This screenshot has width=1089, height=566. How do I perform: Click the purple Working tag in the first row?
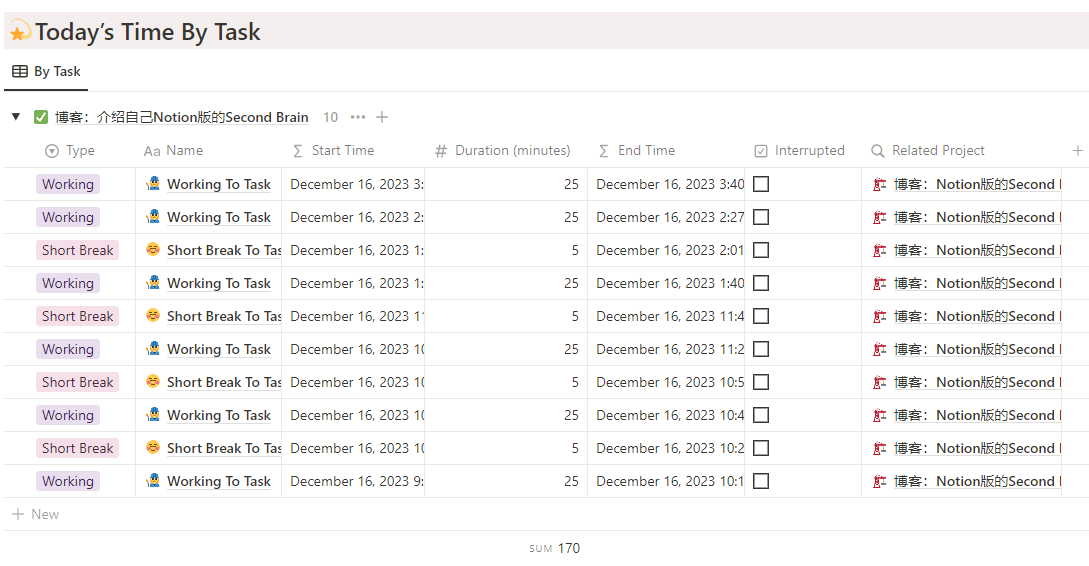(68, 184)
